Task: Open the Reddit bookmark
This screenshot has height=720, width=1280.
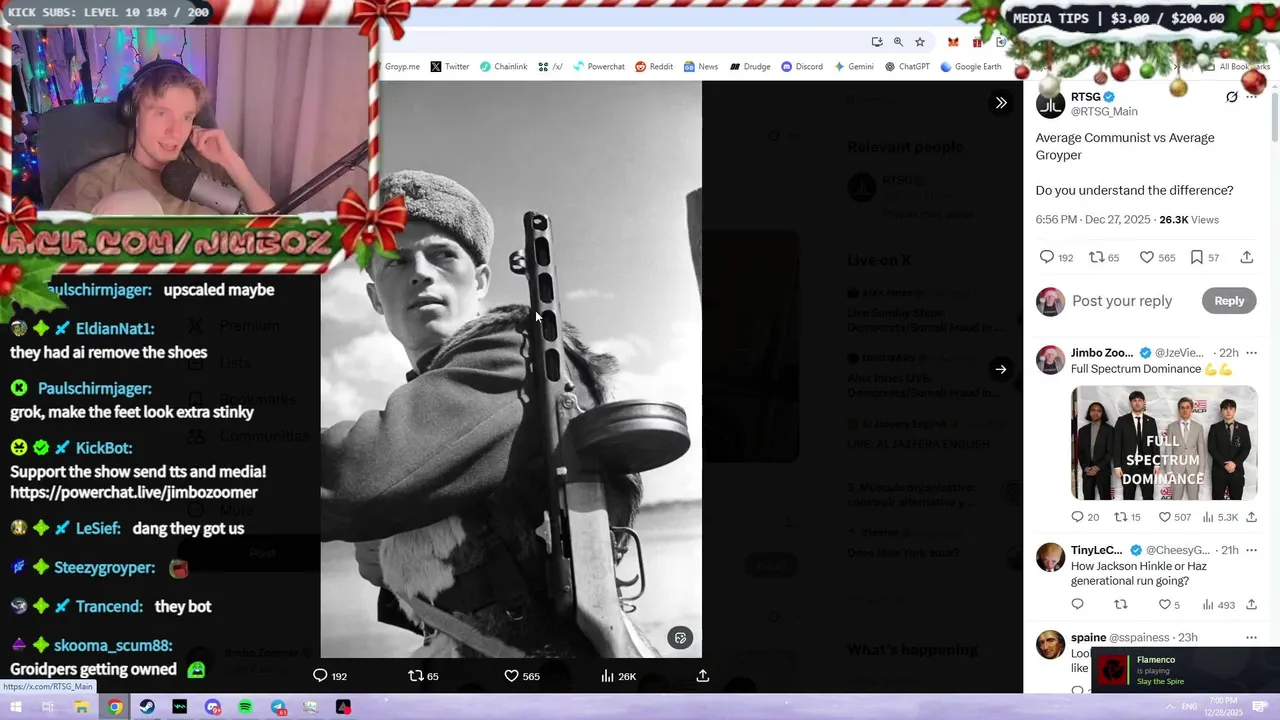Action: tap(654, 67)
